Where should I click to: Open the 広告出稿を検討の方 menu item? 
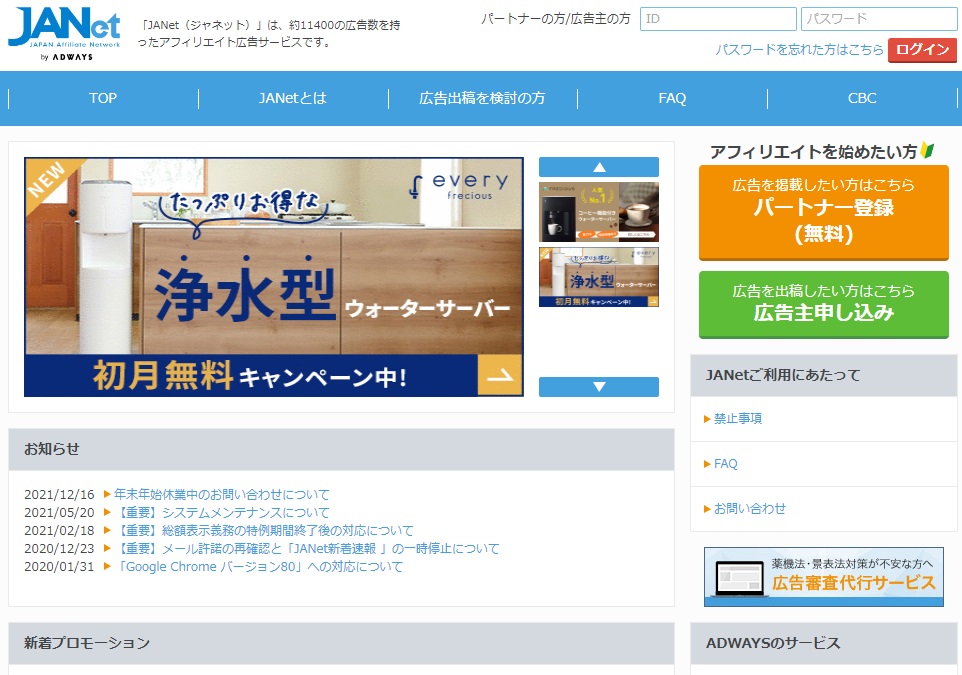point(482,98)
